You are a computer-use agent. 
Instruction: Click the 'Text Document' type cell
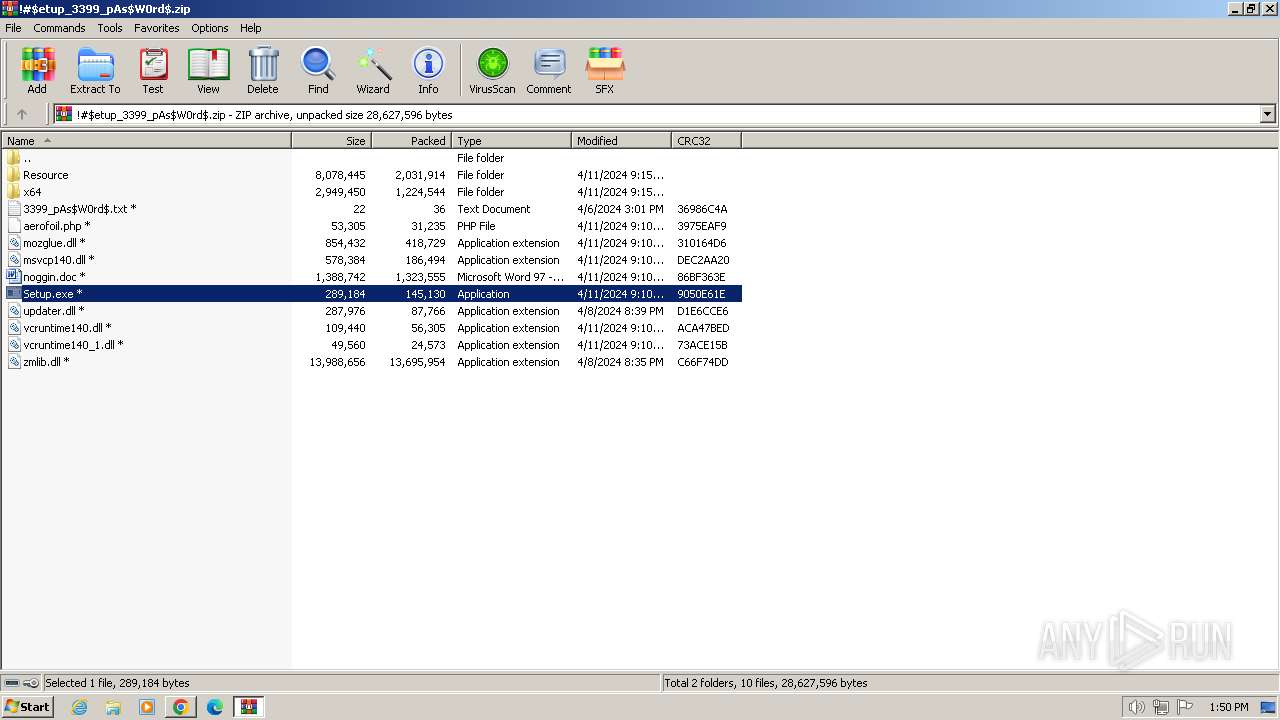494,209
